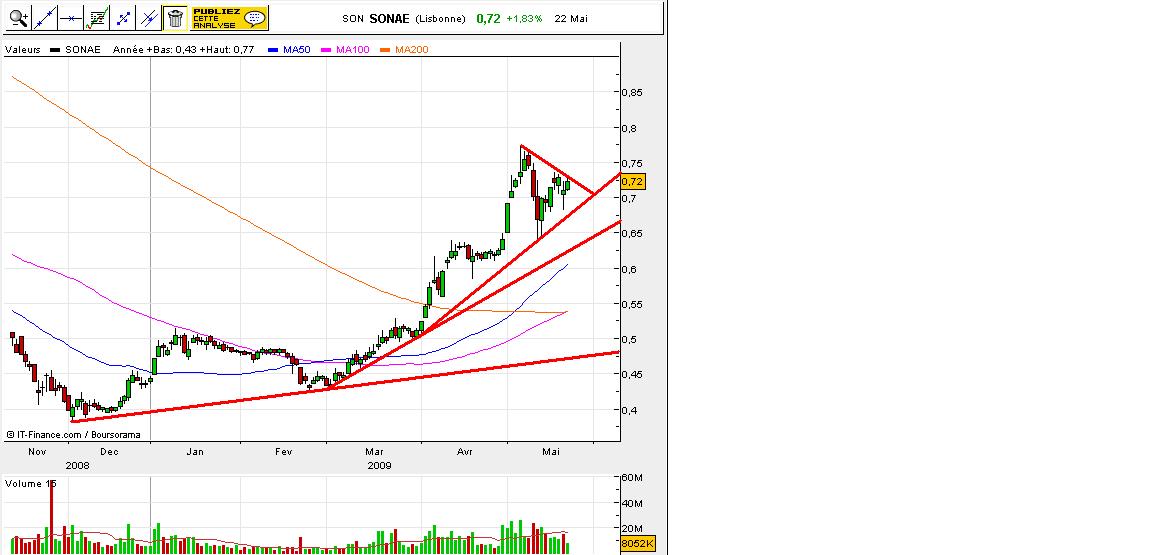The height and width of the screenshot is (555, 1169).
Task: Click the yellow 0,72 price tag on axis
Action: coord(632,181)
